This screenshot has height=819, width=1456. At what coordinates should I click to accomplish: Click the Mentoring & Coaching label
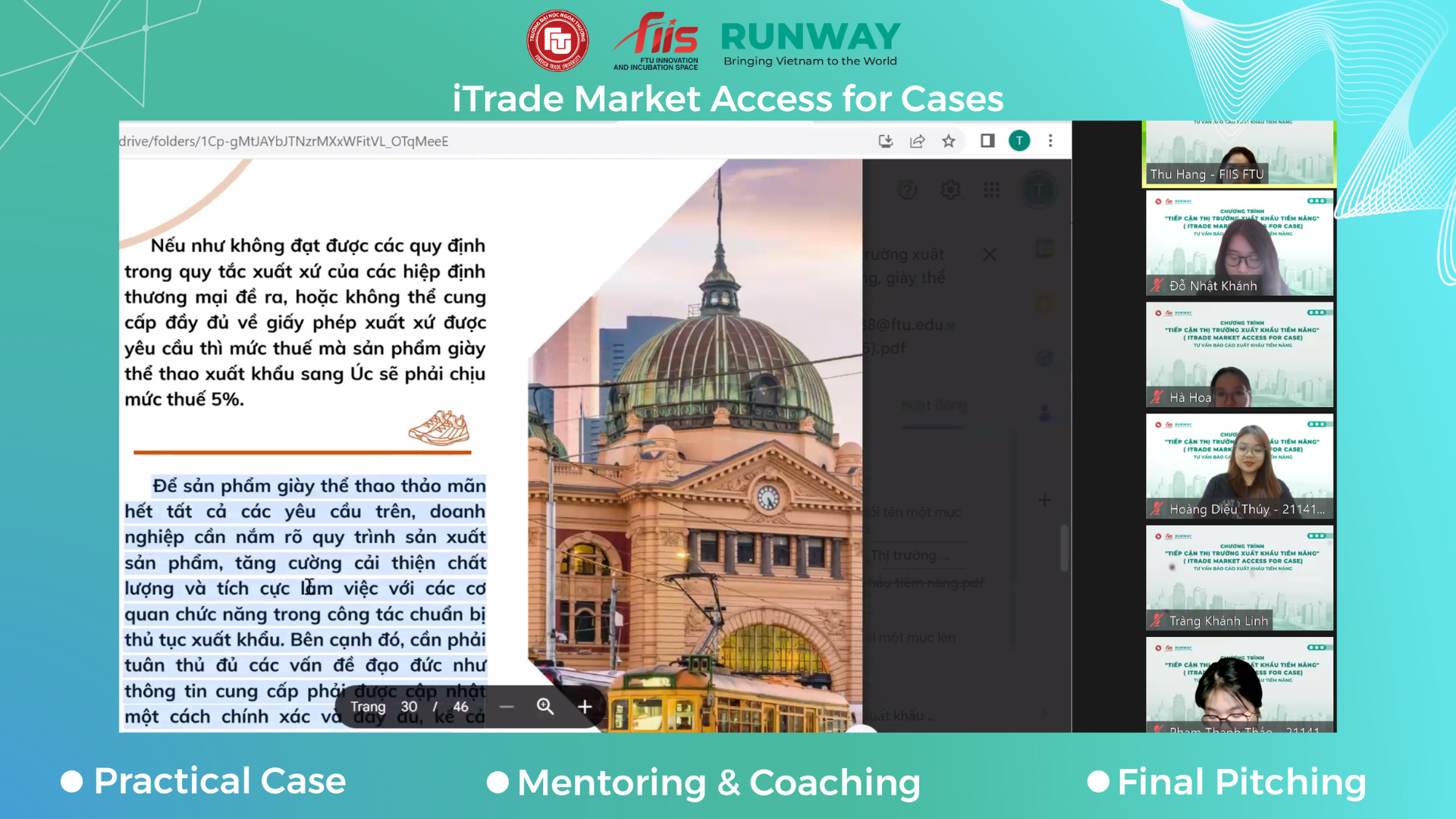point(718,783)
